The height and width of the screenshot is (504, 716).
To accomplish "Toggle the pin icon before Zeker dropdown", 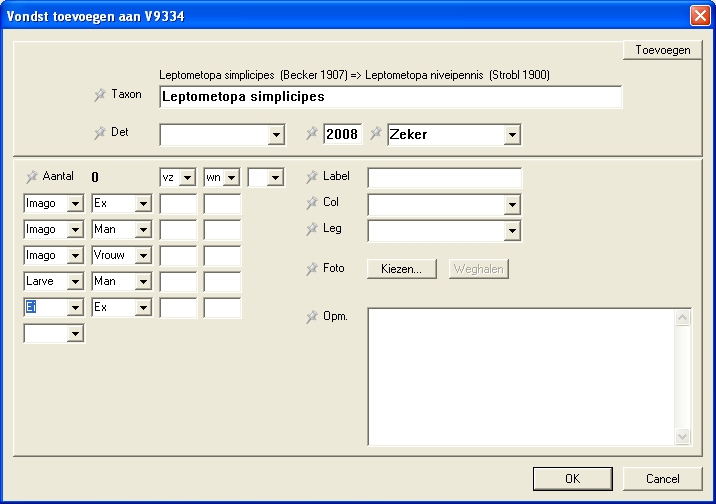I will point(376,134).
